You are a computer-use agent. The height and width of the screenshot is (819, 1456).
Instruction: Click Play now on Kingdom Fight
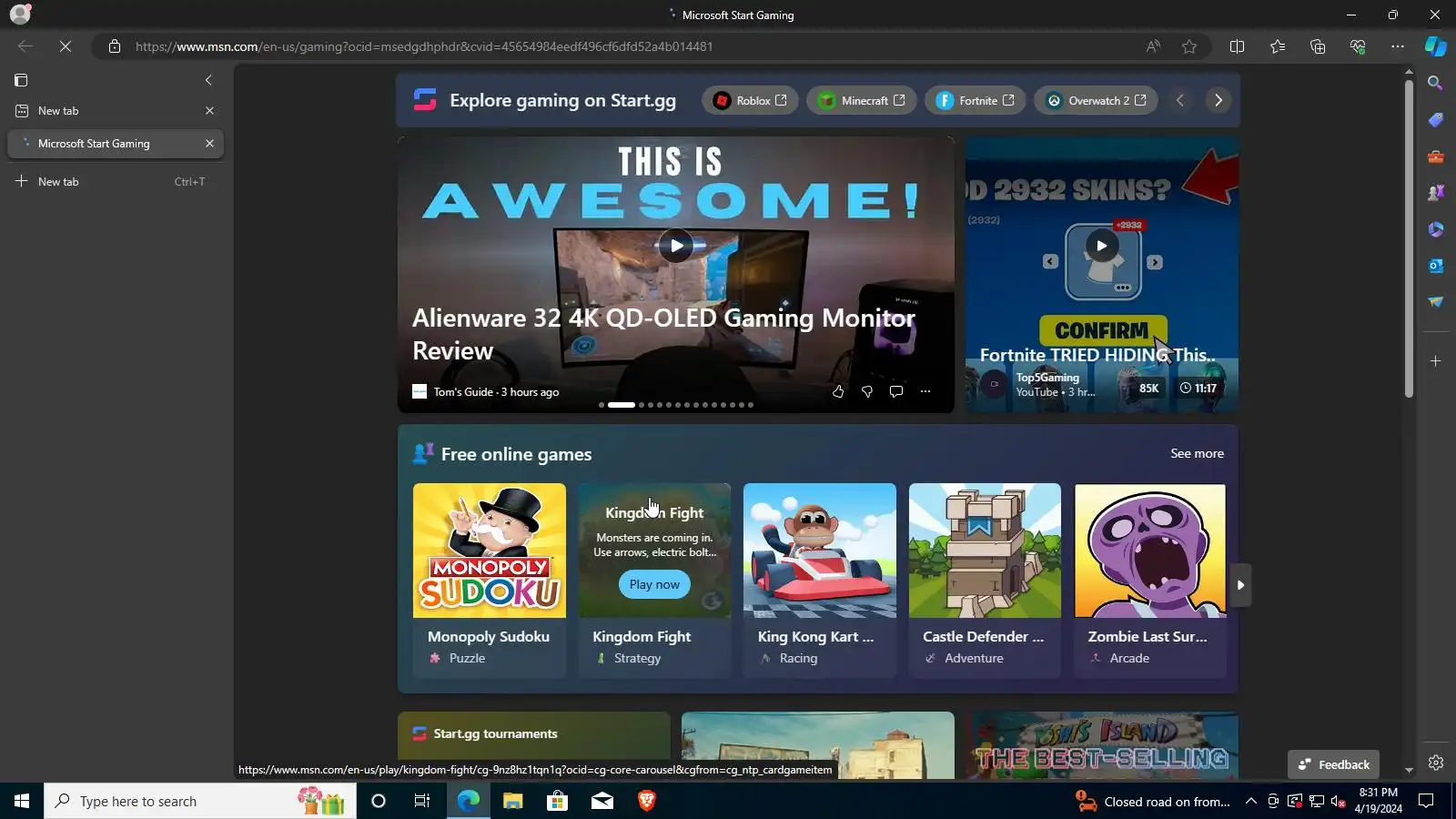click(x=654, y=584)
